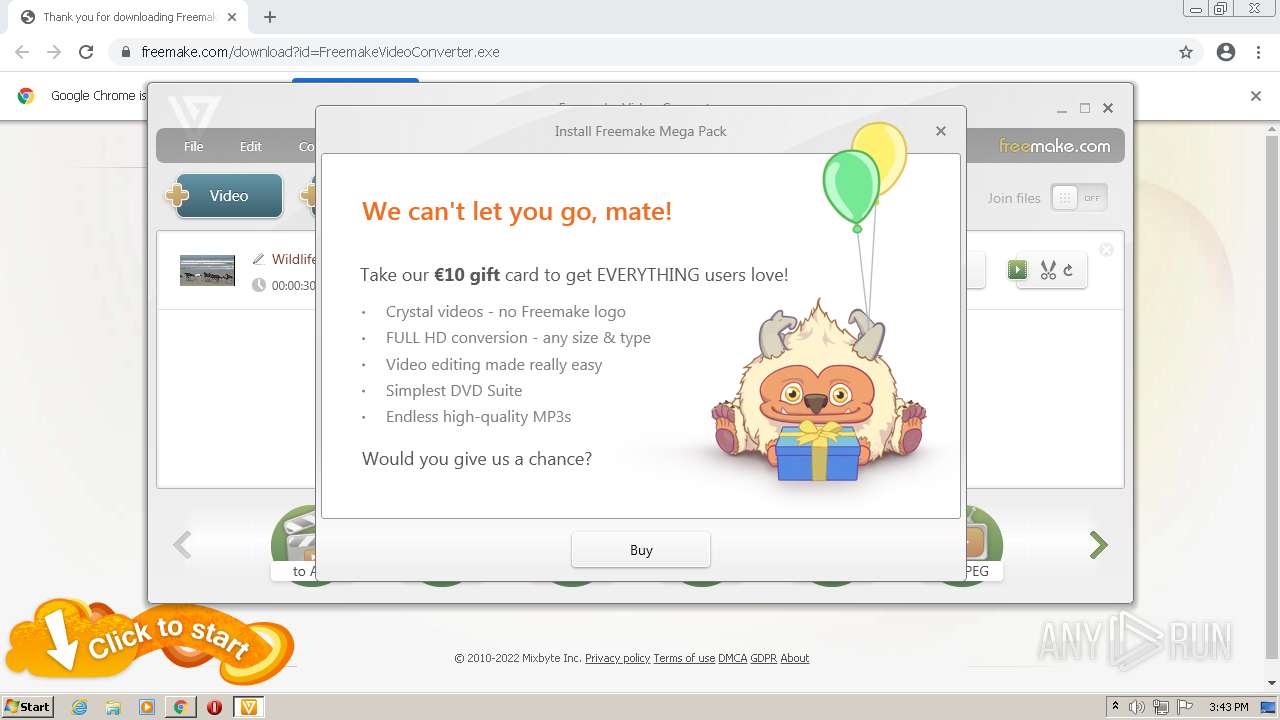Viewport: 1280px width, 720px height.
Task: Click the Wildlife video thumbnail
Action: click(x=207, y=270)
